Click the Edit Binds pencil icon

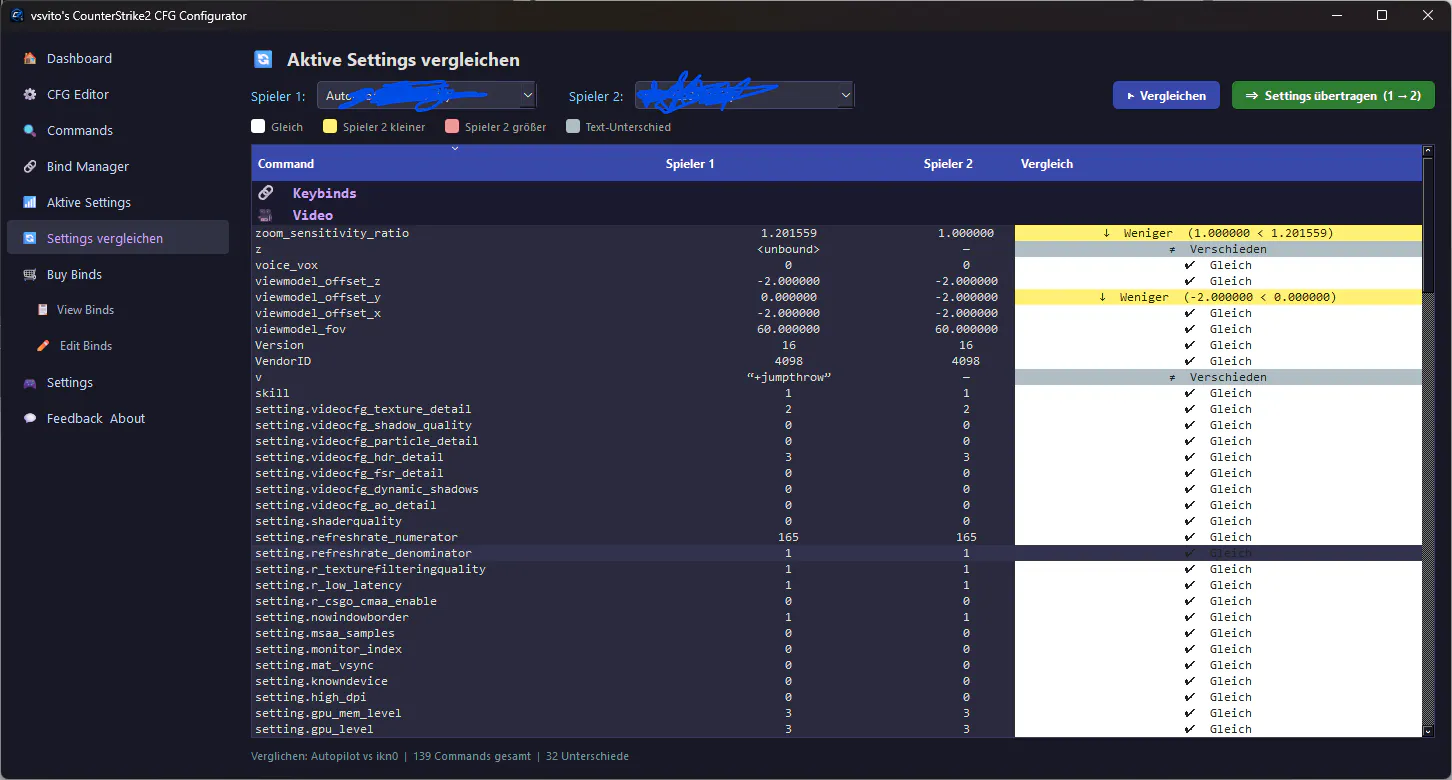tap(42, 346)
